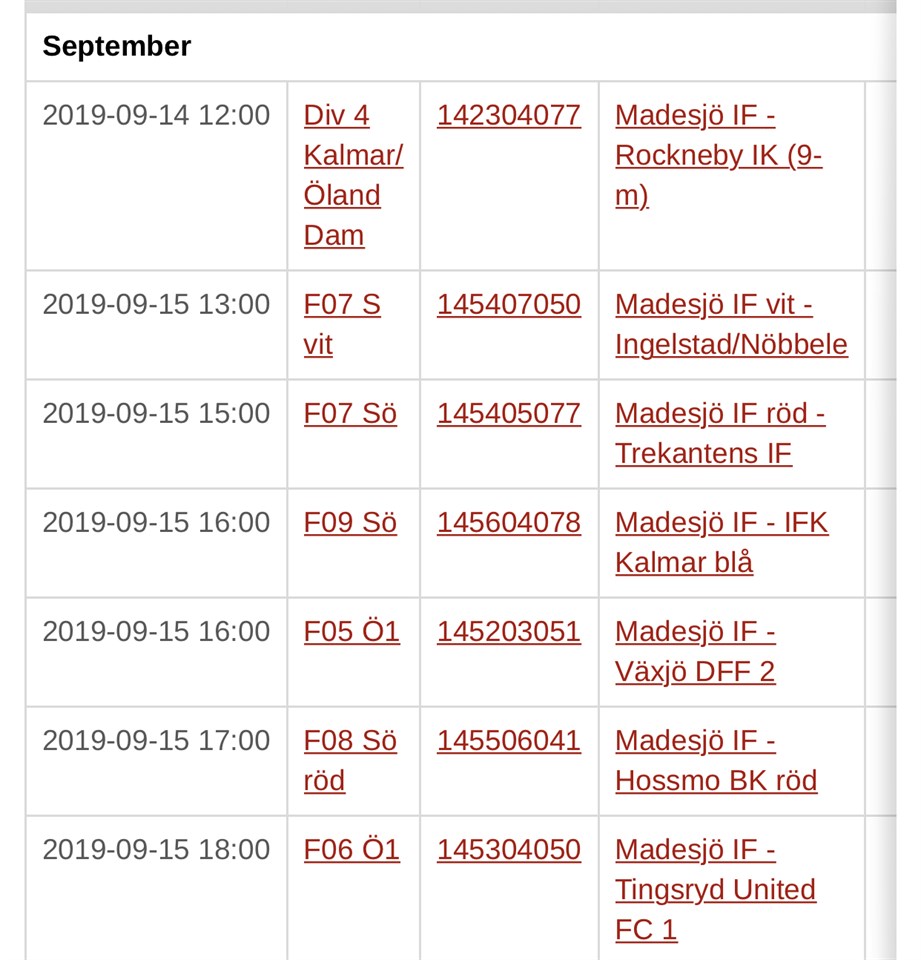921x960 pixels.
Task: Open the F07 Sö competition link
Action: [350, 414]
